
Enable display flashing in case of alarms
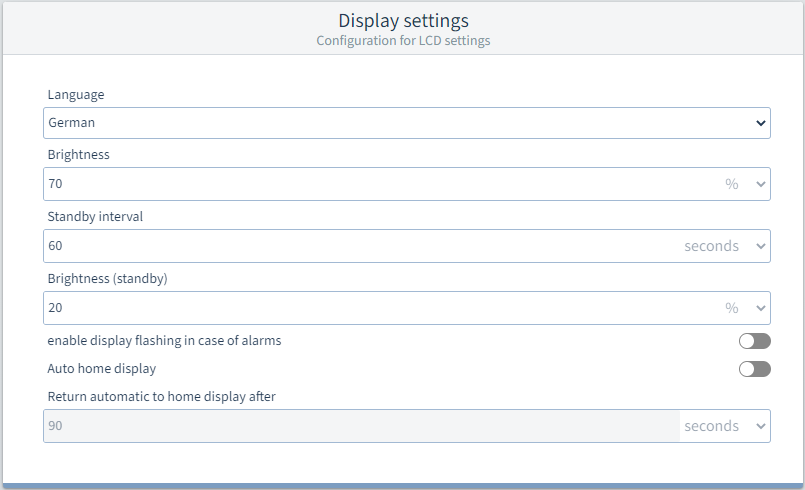tap(755, 341)
